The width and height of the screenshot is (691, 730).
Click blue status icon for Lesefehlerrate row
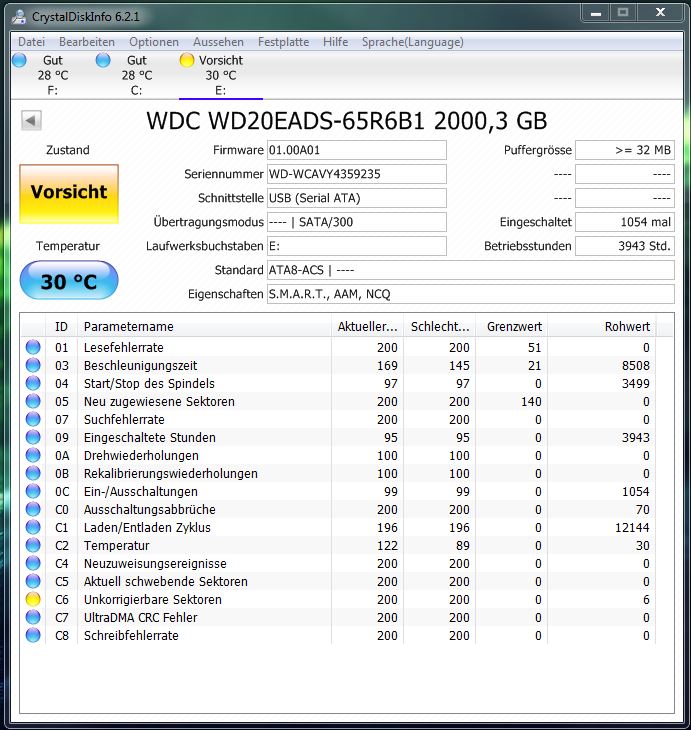tap(33, 347)
